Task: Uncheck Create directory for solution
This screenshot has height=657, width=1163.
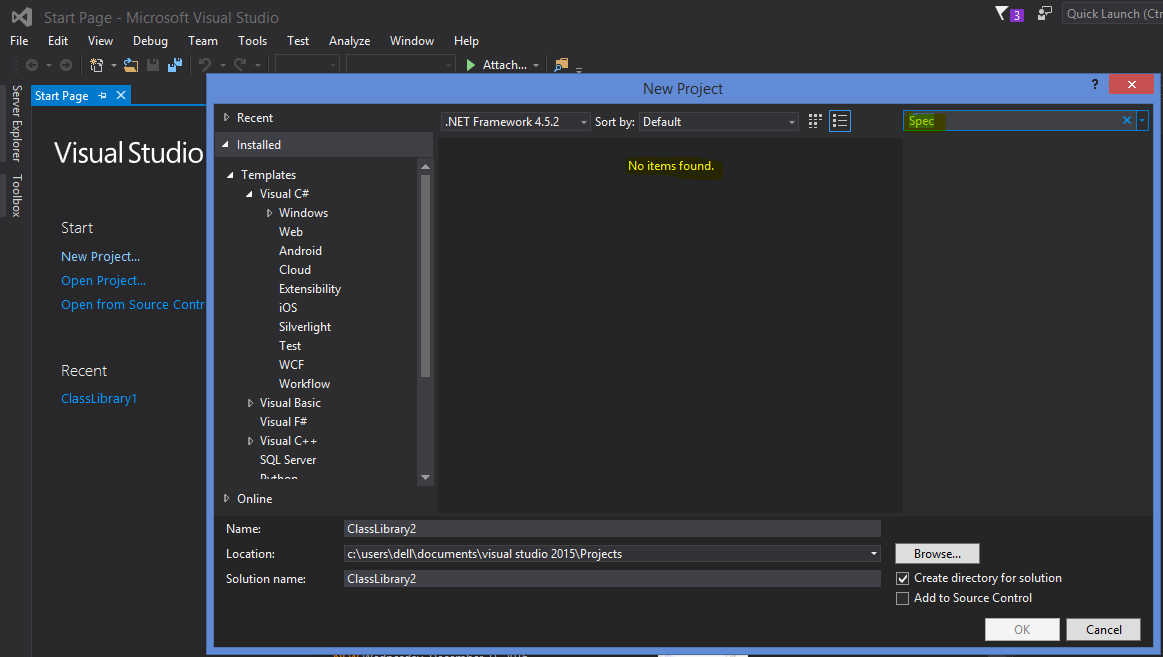Action: [902, 578]
